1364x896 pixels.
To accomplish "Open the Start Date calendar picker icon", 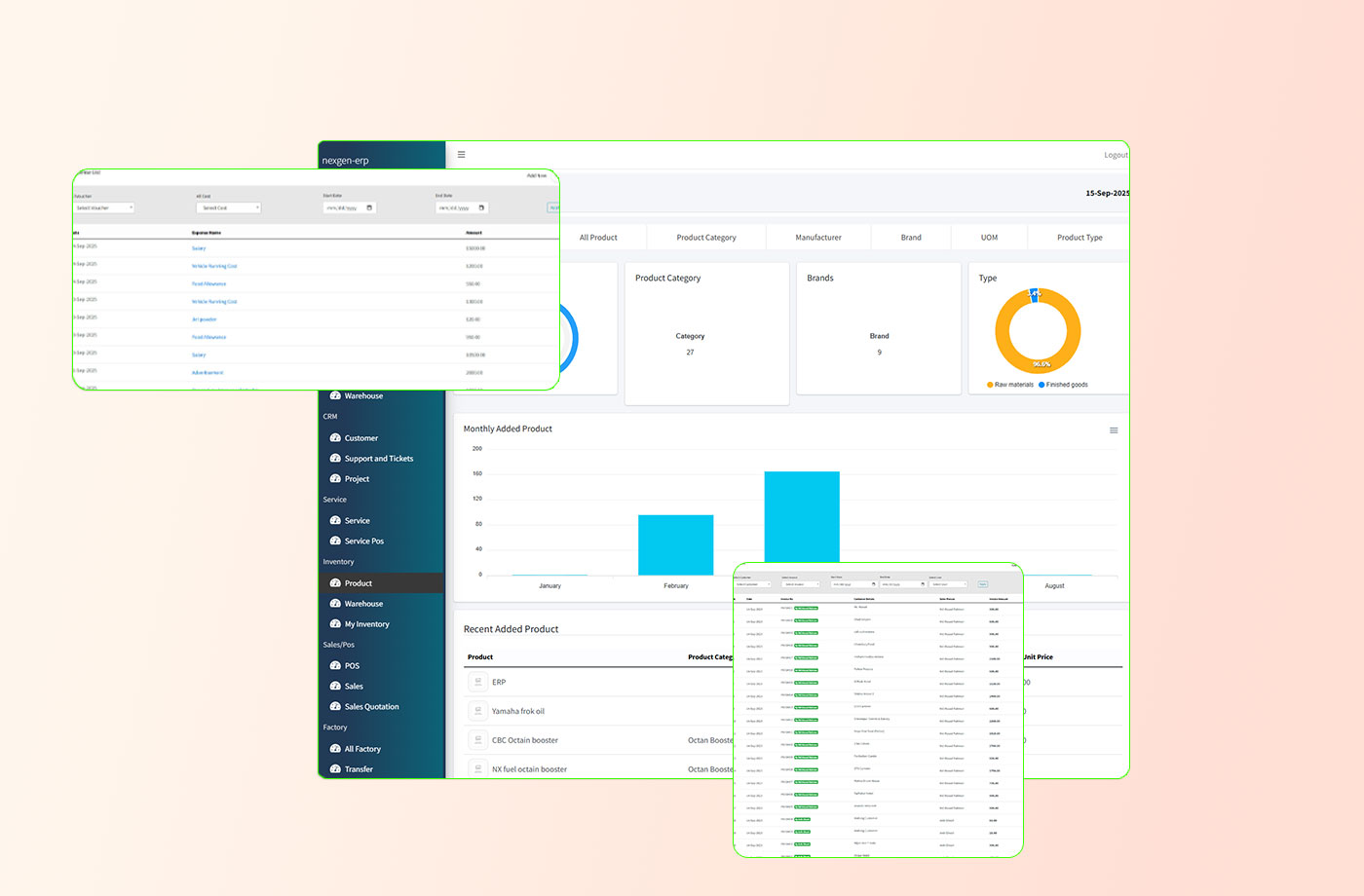I will coord(369,207).
